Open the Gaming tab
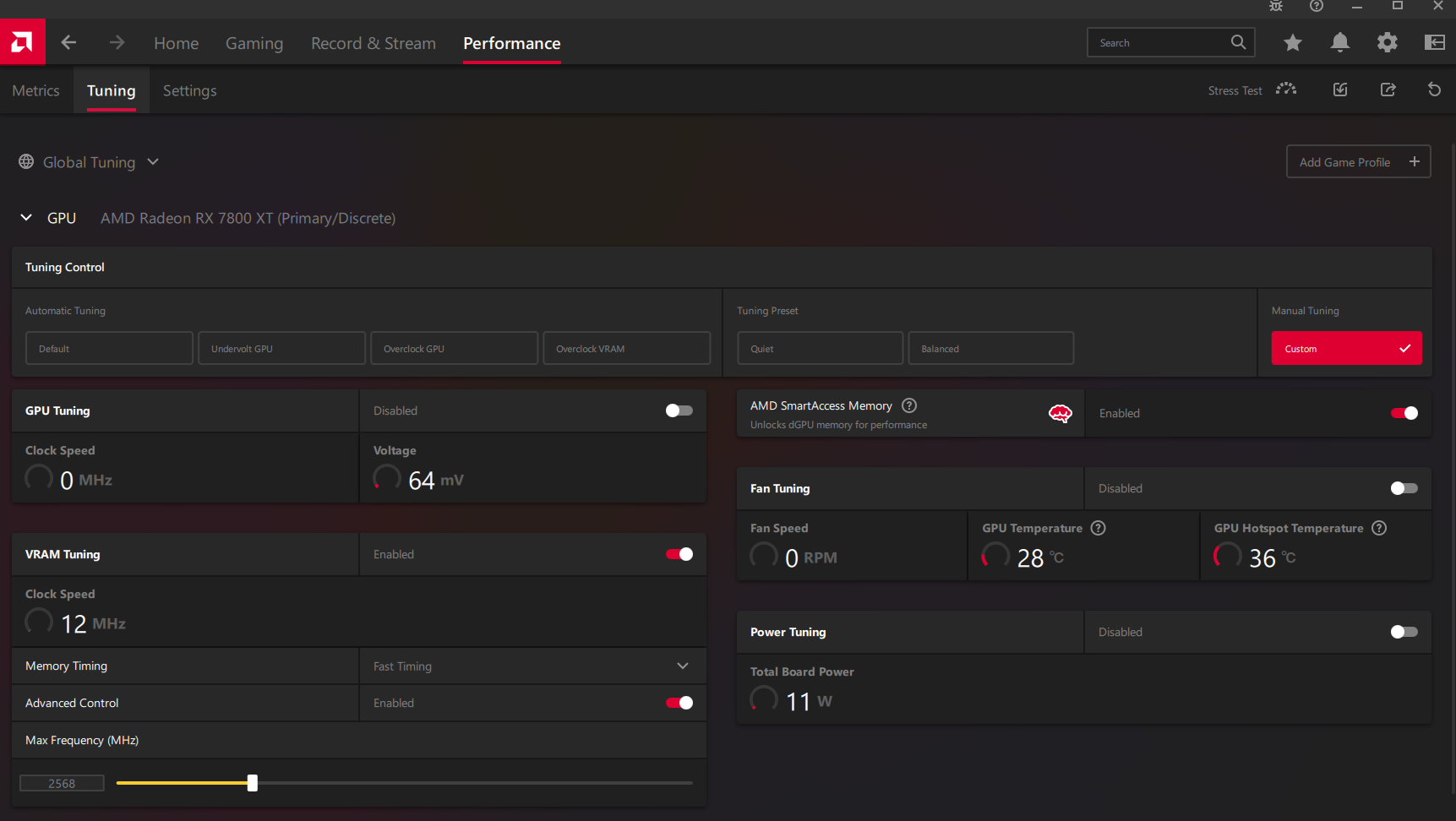Screen dimensions: 1456x821 254,43
